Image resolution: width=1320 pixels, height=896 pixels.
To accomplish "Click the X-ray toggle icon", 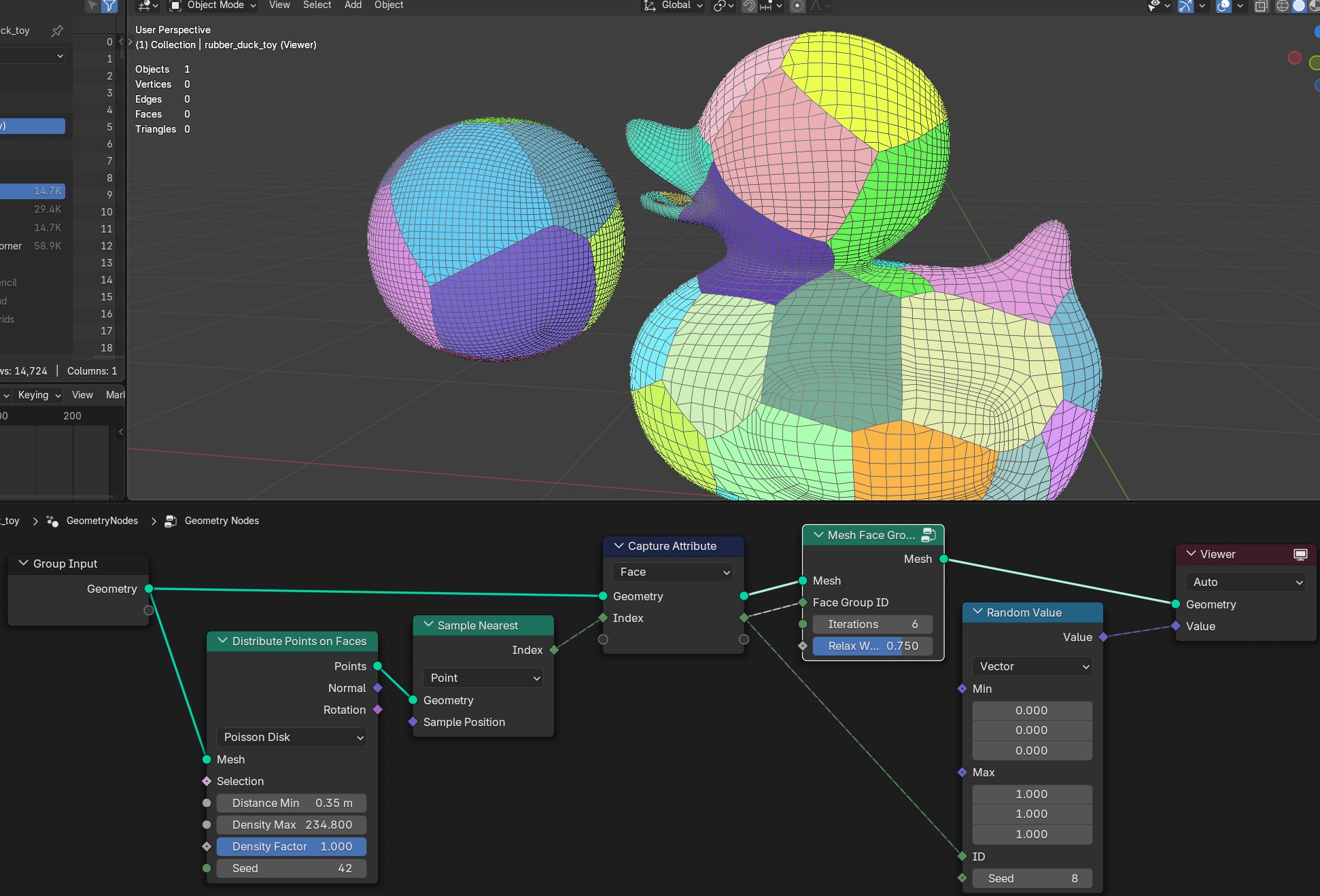I will click(1261, 5).
